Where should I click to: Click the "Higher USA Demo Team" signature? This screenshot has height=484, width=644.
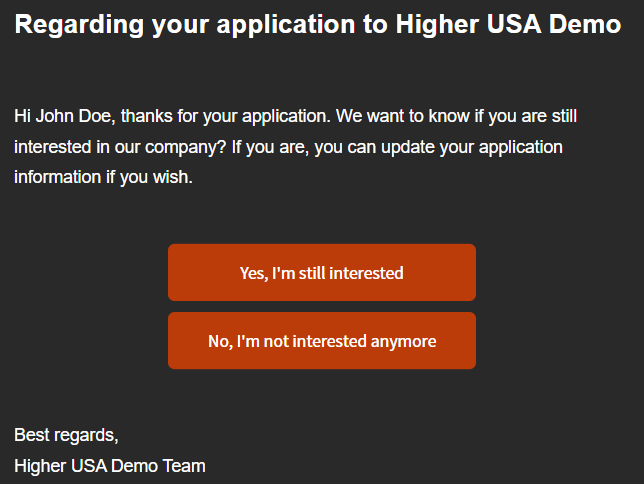click(x=110, y=466)
